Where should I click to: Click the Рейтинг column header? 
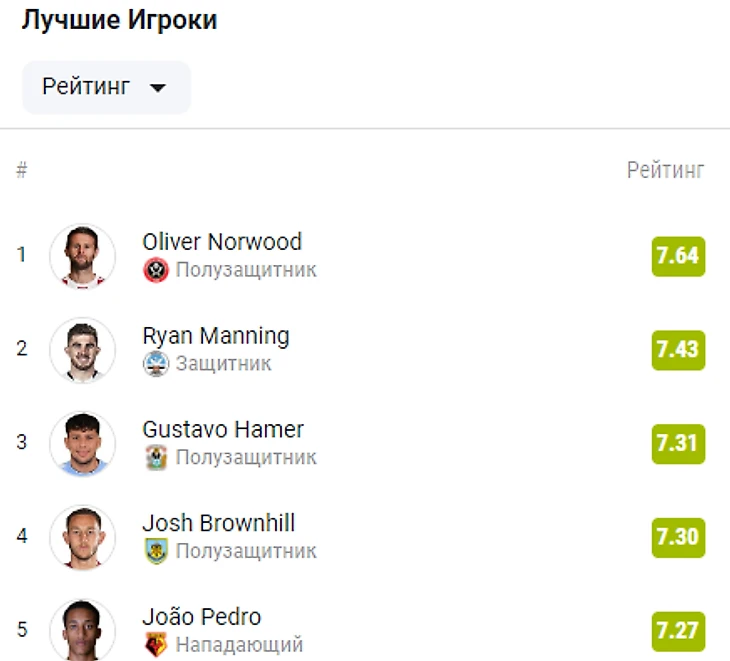666,170
